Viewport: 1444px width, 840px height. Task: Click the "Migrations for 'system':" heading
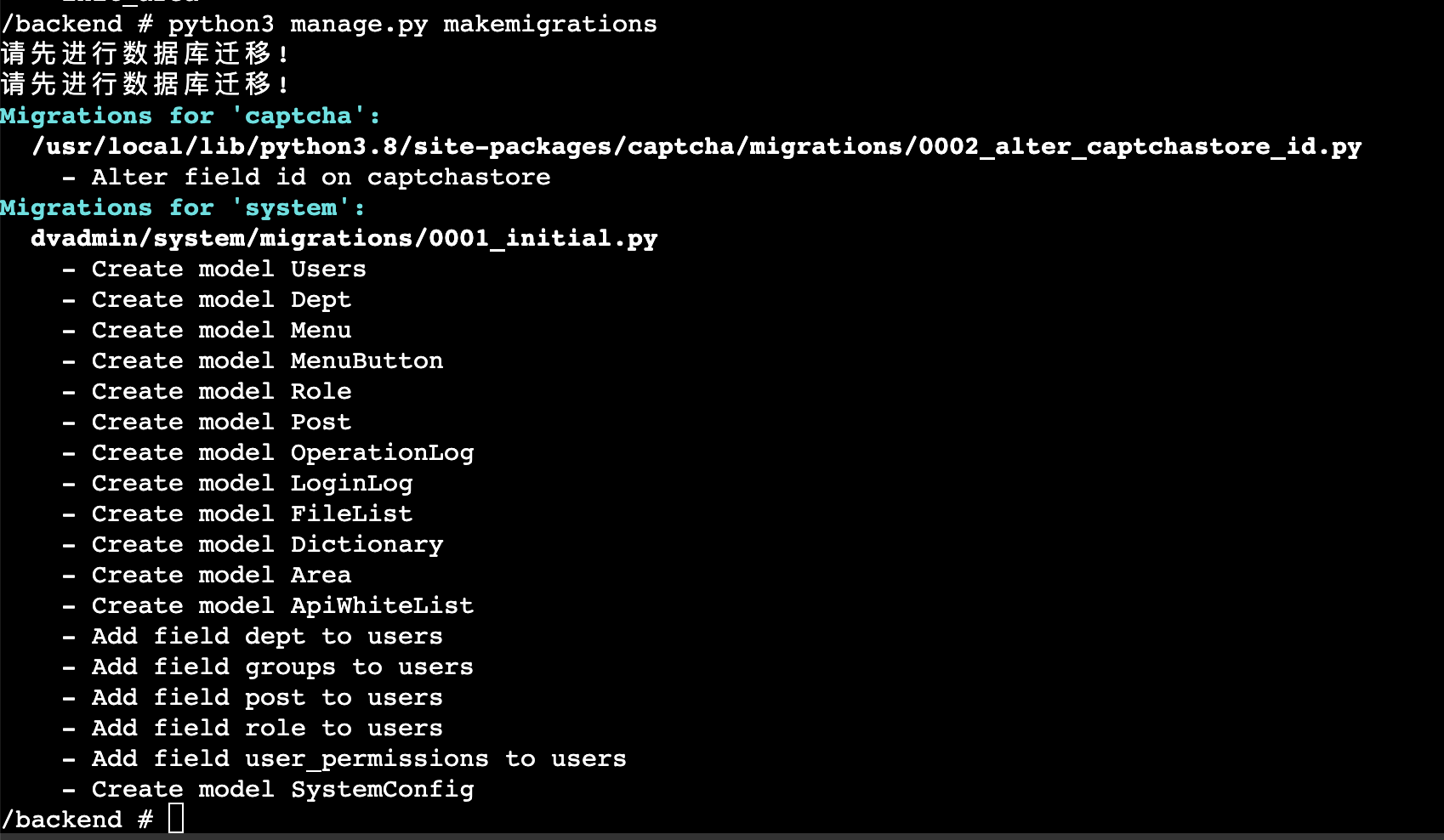pos(182,207)
